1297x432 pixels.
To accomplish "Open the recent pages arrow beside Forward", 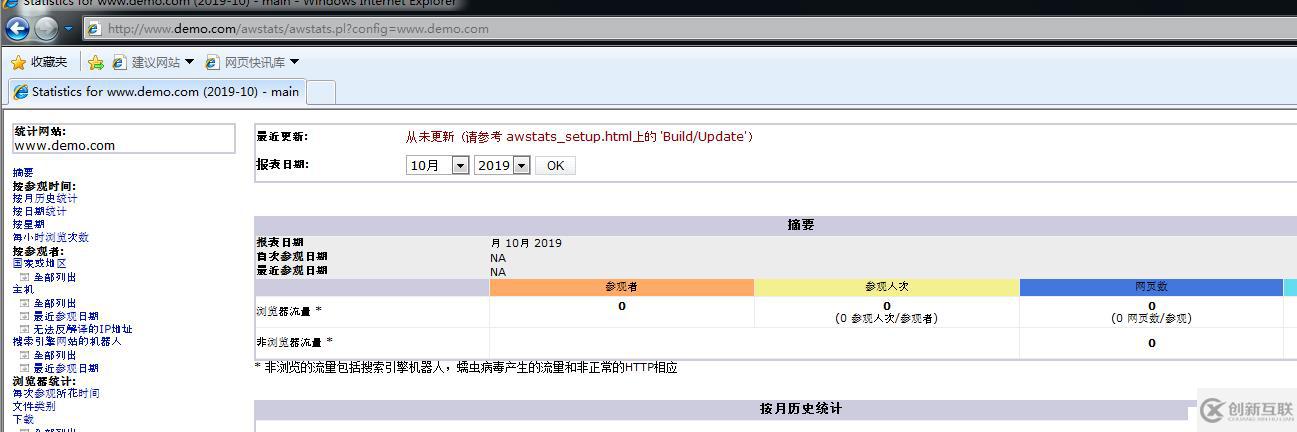I will (68, 29).
